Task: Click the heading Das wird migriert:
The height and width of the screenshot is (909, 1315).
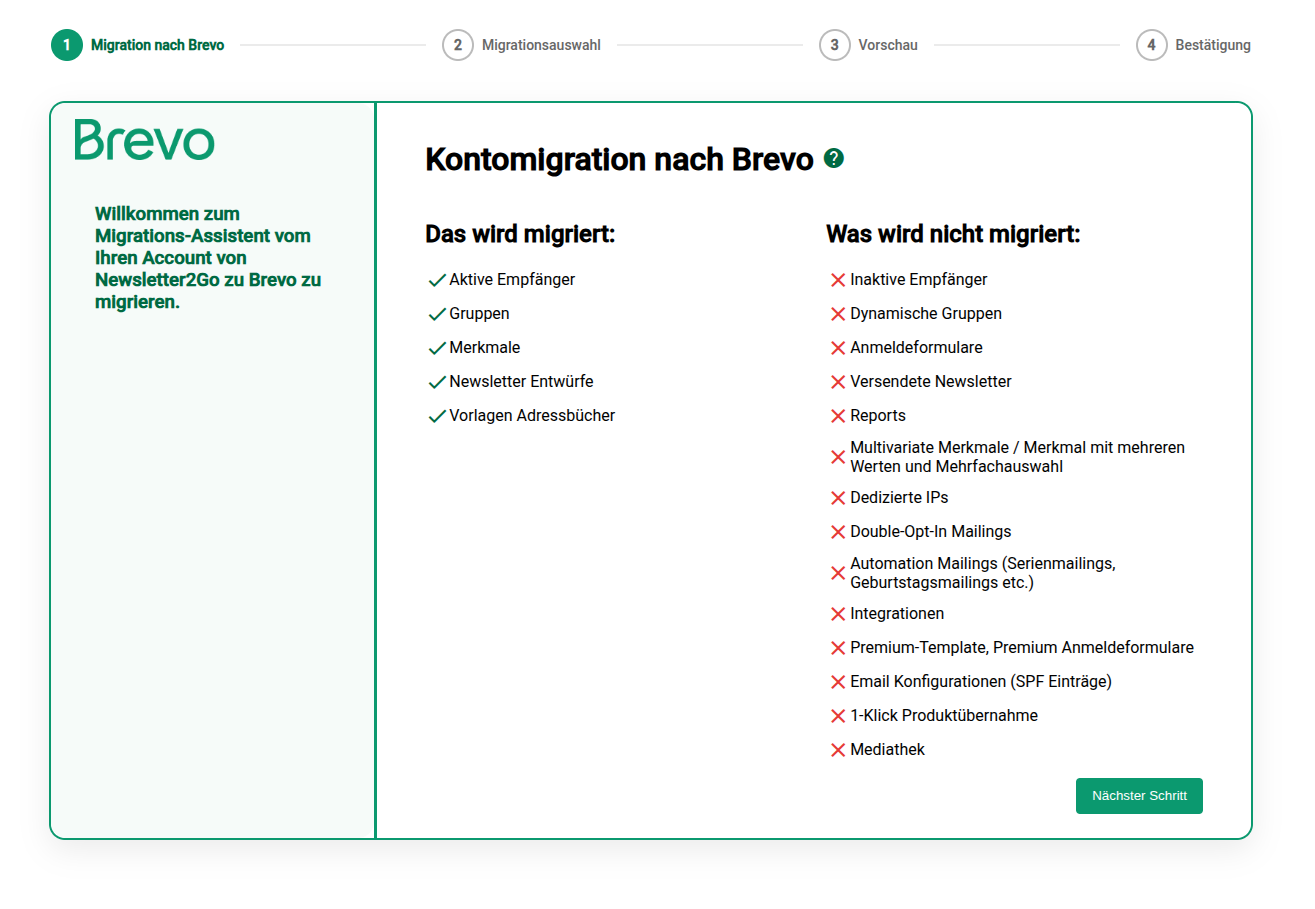Action: click(x=520, y=234)
